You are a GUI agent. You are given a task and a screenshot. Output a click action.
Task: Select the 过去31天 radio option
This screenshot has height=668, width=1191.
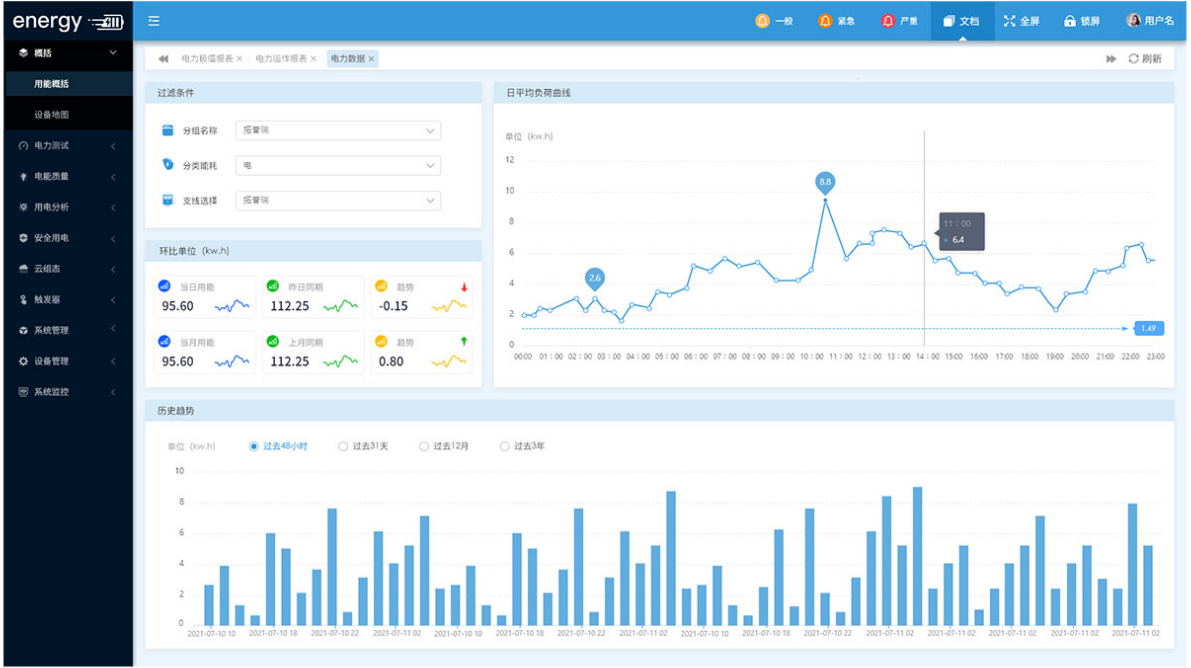tap(343, 446)
